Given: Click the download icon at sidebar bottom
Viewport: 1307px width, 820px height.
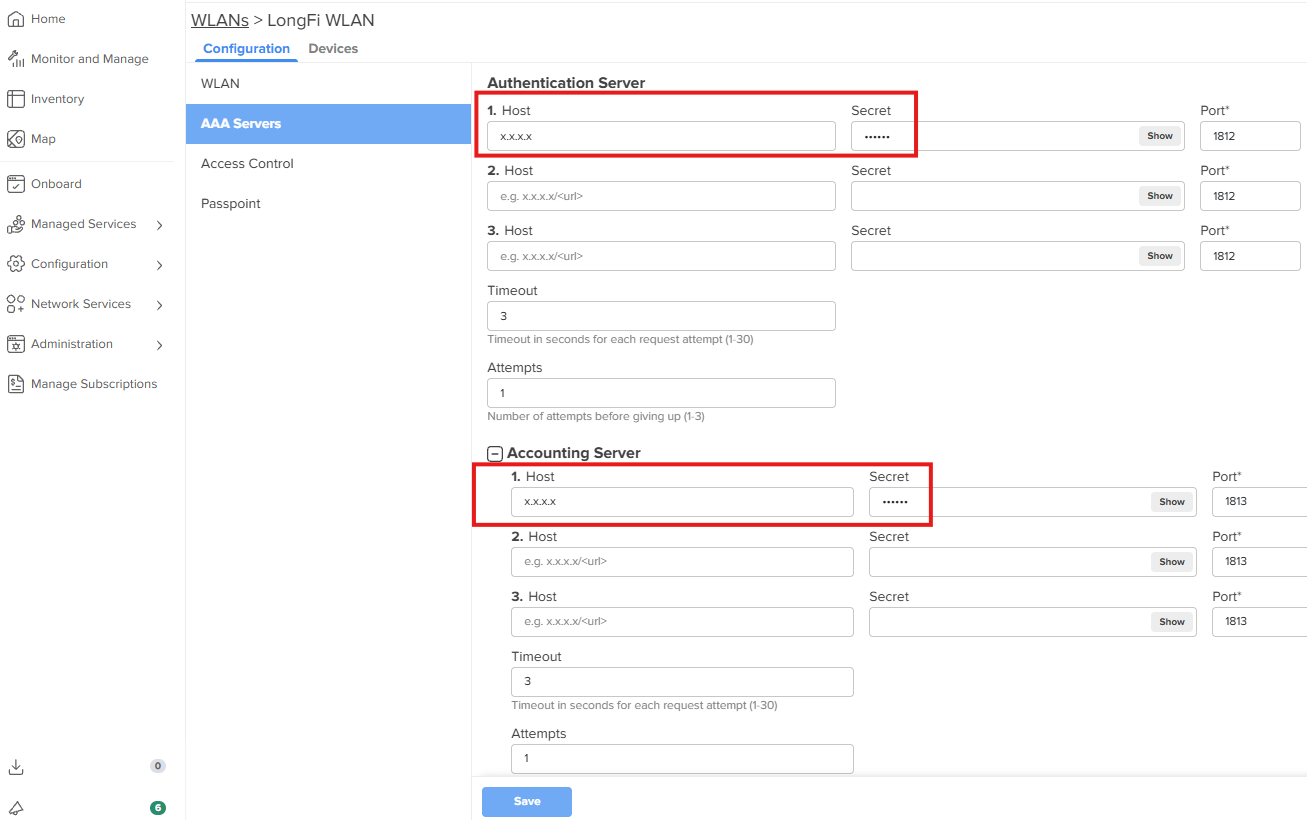Looking at the screenshot, I should pyautogui.click(x=15, y=767).
